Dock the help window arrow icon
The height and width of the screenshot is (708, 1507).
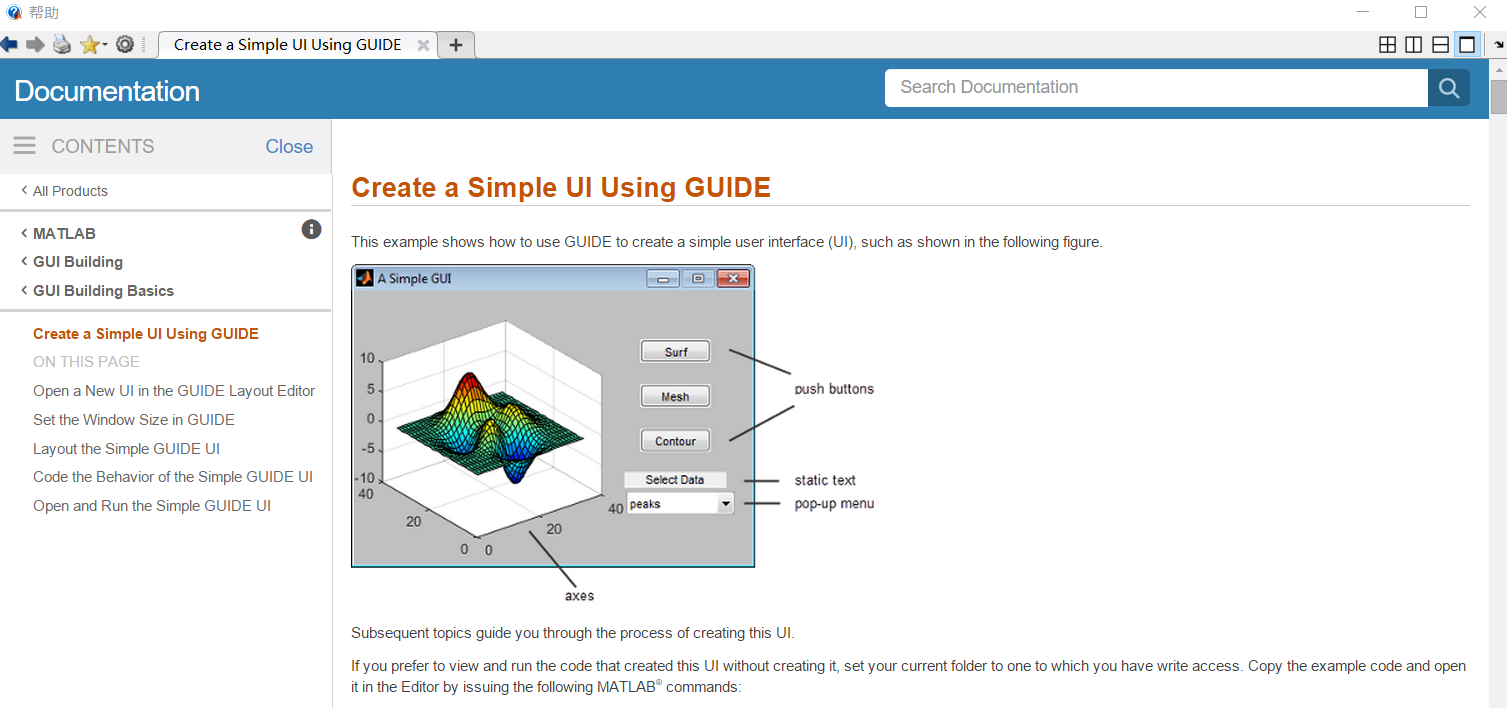click(1499, 45)
